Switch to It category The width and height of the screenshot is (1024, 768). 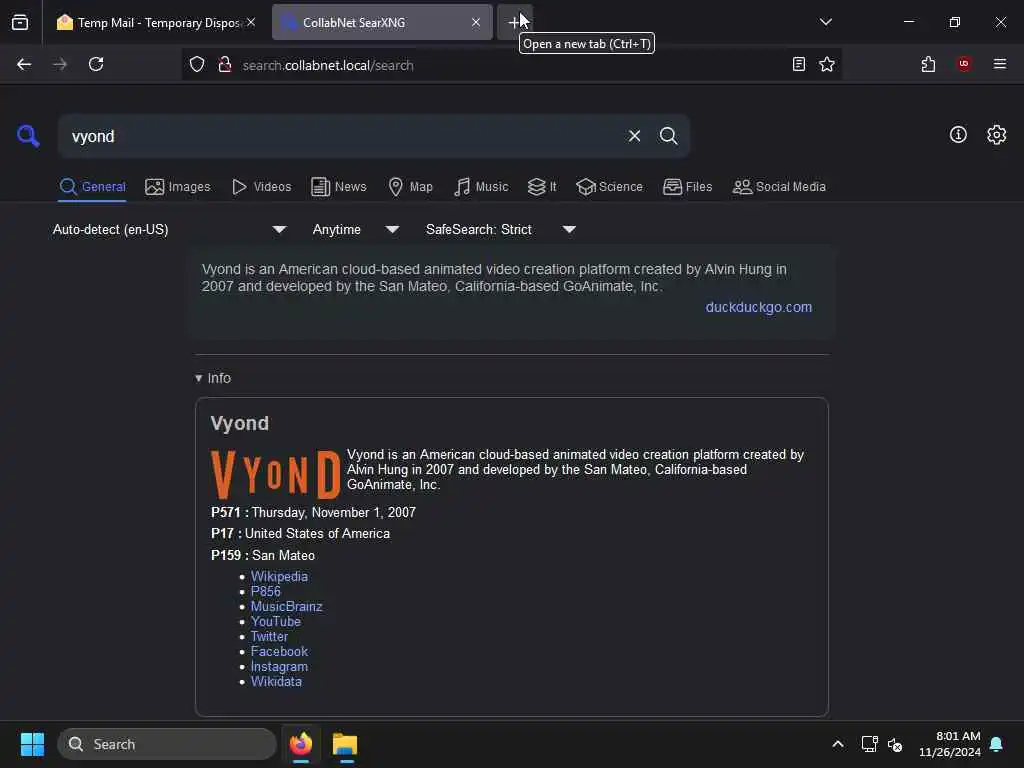coord(542,187)
